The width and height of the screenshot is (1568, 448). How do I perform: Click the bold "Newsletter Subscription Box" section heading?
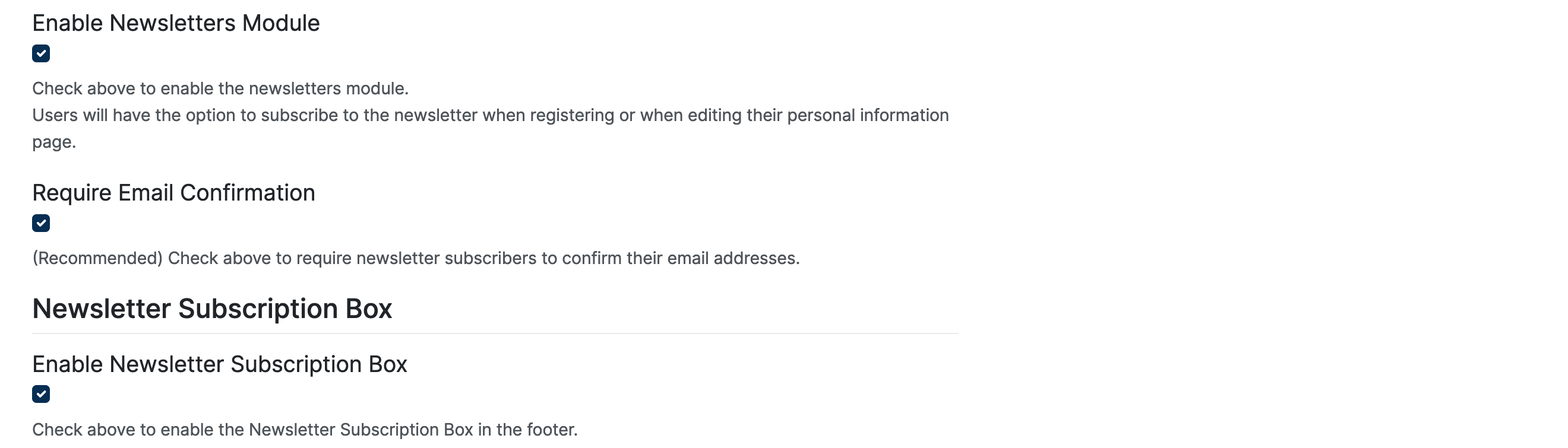pos(212,309)
